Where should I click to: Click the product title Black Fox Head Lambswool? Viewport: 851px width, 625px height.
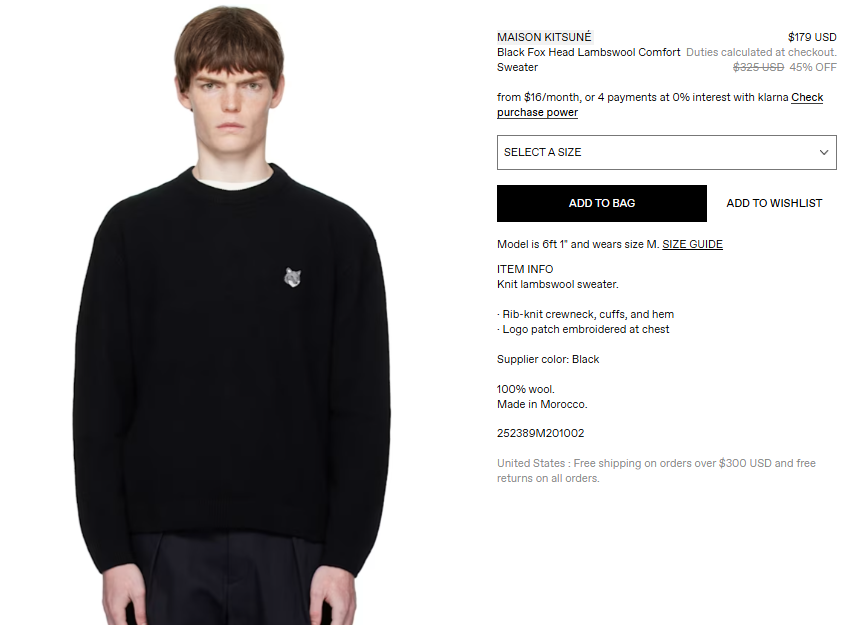click(588, 60)
